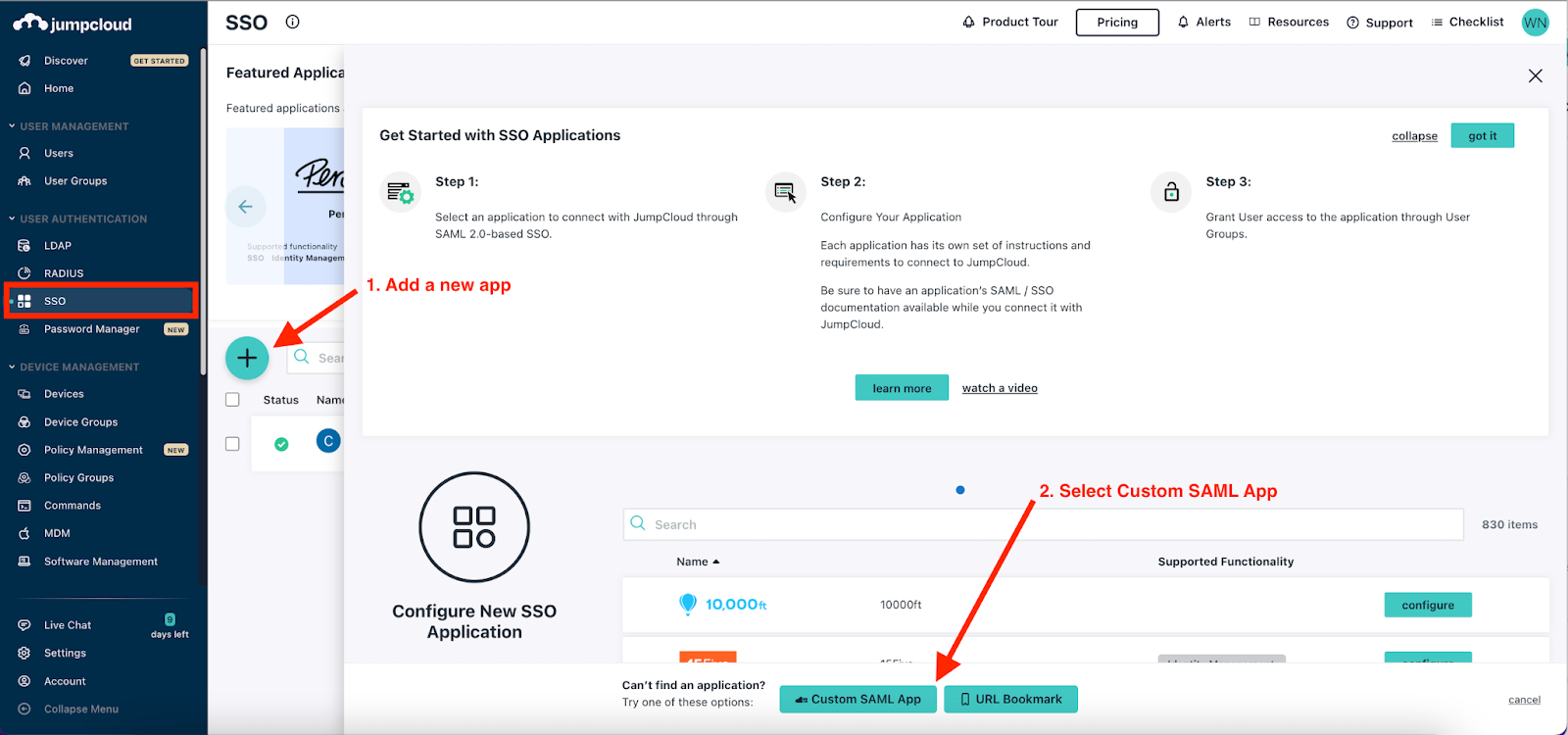The height and width of the screenshot is (735, 1568).
Task: Click the collapse link
Action: point(1414,136)
